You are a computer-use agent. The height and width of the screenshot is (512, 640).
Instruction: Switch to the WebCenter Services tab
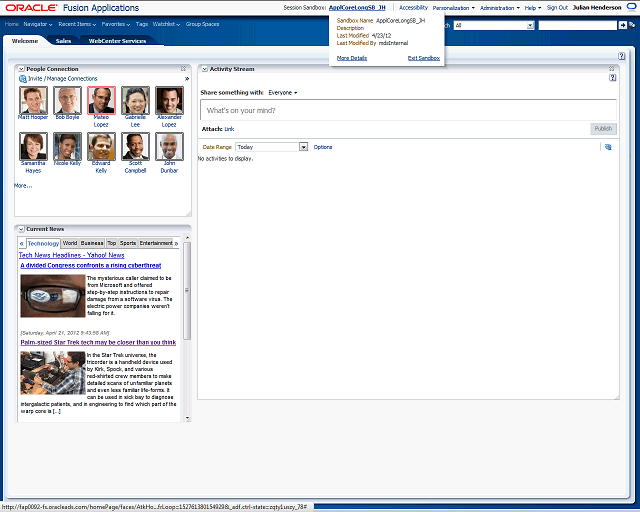(117, 41)
